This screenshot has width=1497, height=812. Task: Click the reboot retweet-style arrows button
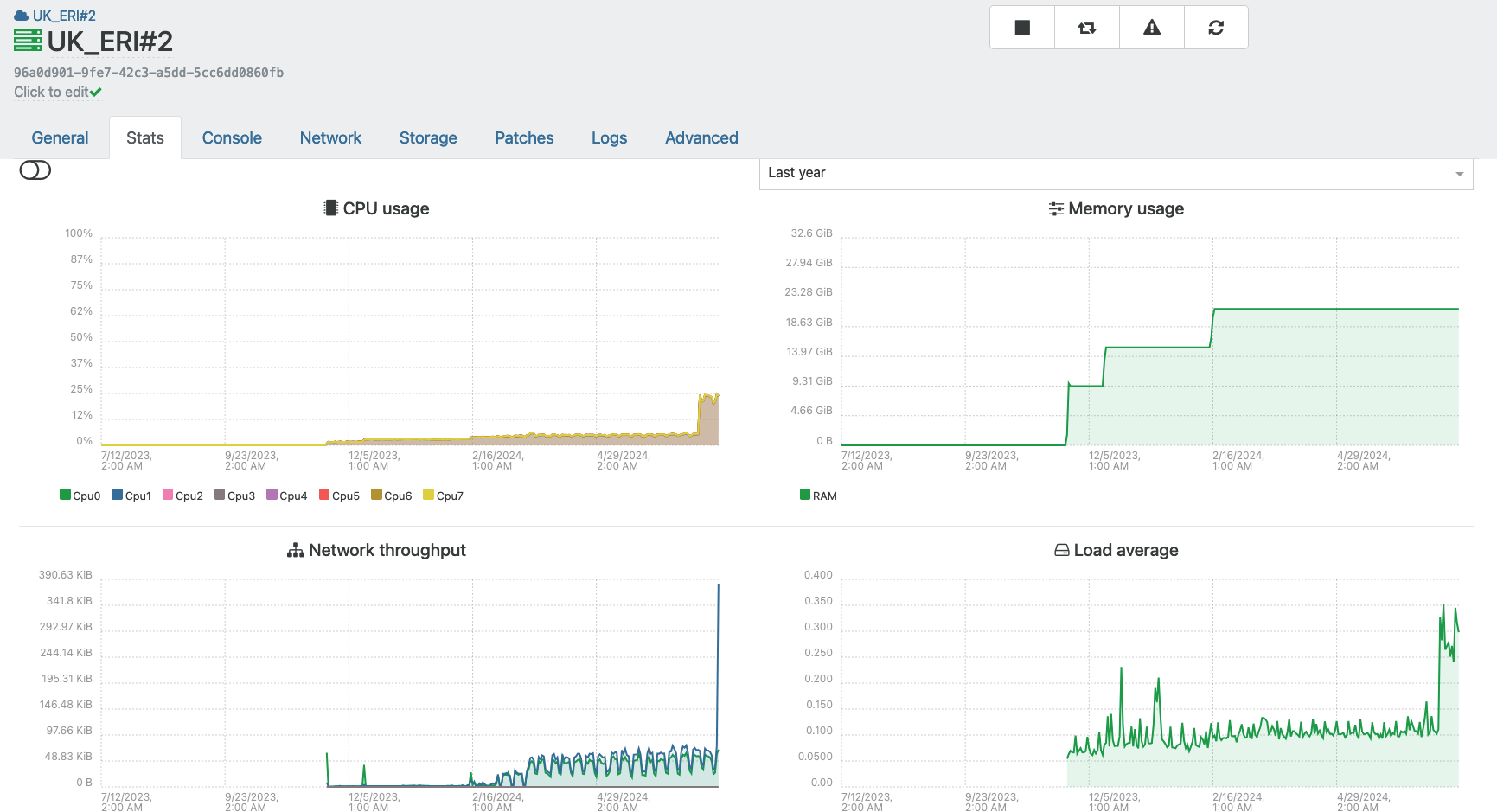pyautogui.click(x=1087, y=28)
